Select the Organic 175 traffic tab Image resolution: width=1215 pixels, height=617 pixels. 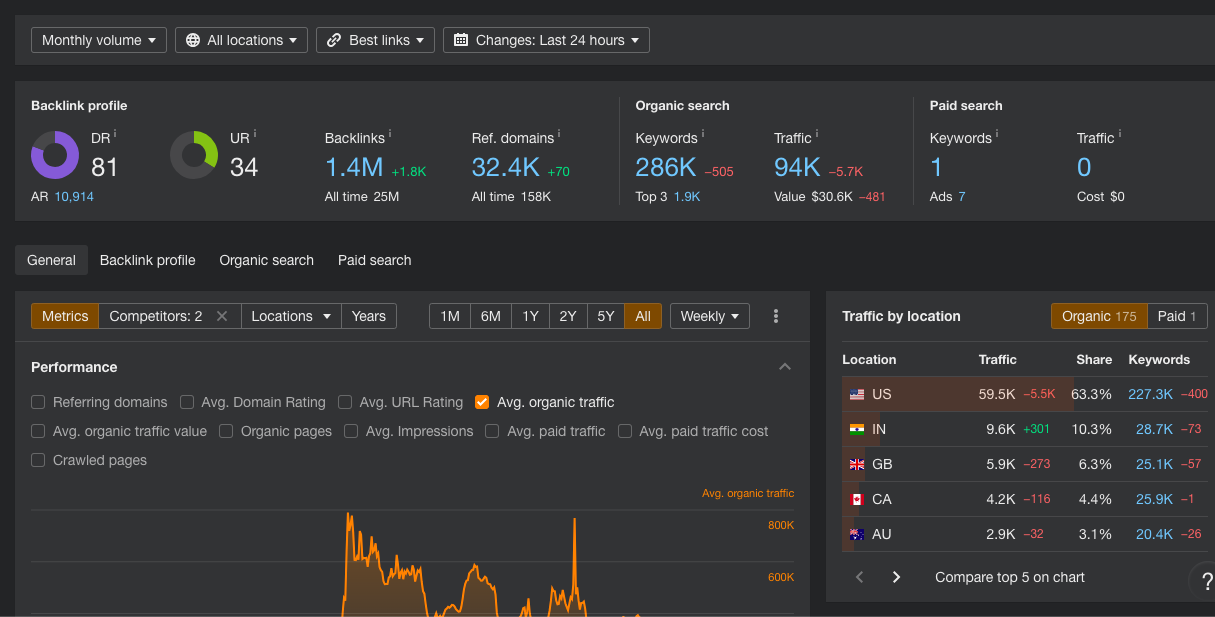[1099, 316]
